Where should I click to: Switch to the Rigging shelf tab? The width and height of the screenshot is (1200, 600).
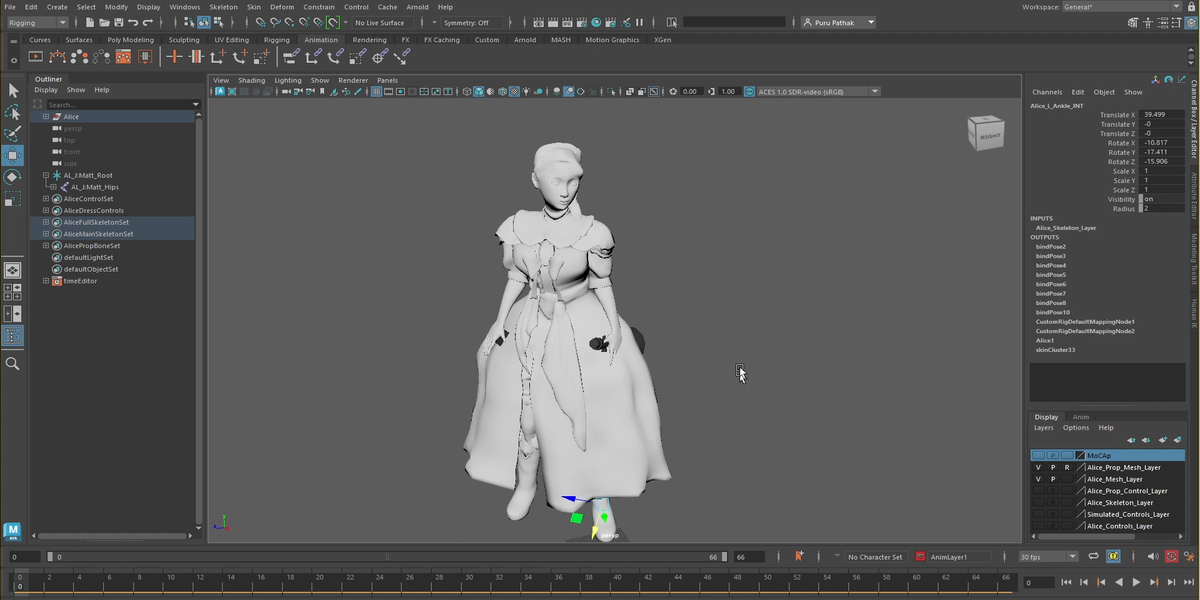[276, 40]
